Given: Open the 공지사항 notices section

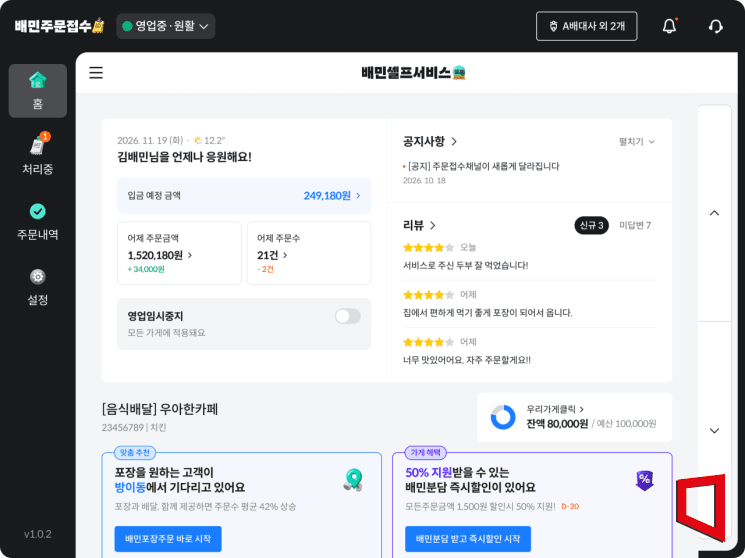Looking at the screenshot, I should point(430,141).
